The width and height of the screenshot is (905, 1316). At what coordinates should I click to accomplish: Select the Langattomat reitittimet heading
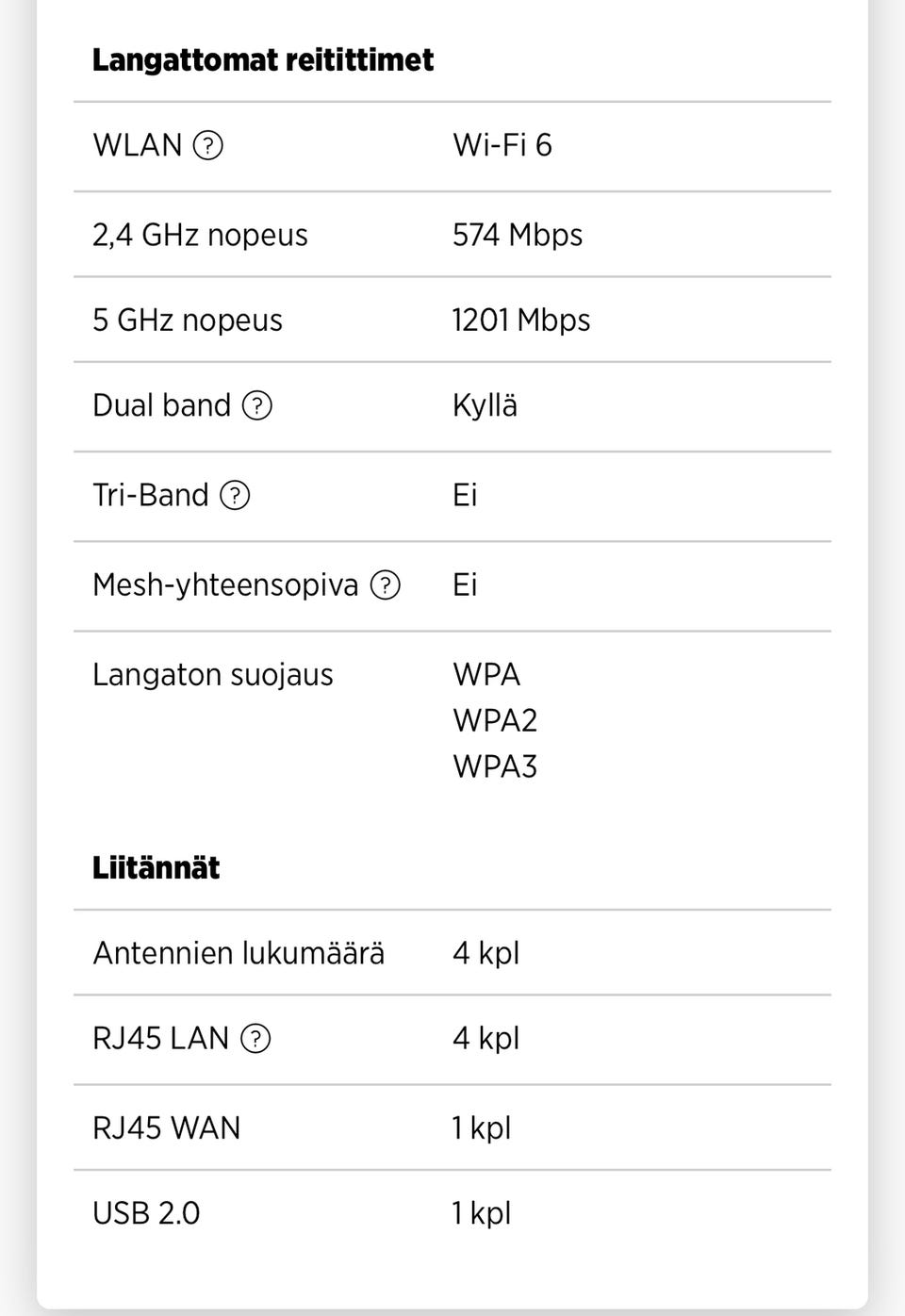tap(262, 60)
